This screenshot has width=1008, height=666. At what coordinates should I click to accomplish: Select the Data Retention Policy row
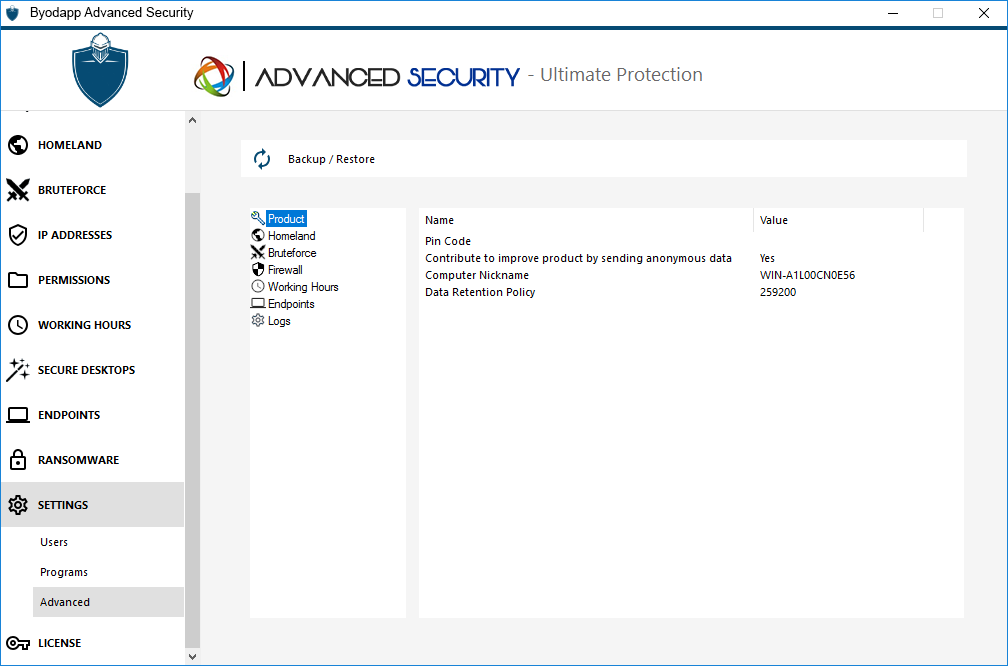(672, 292)
